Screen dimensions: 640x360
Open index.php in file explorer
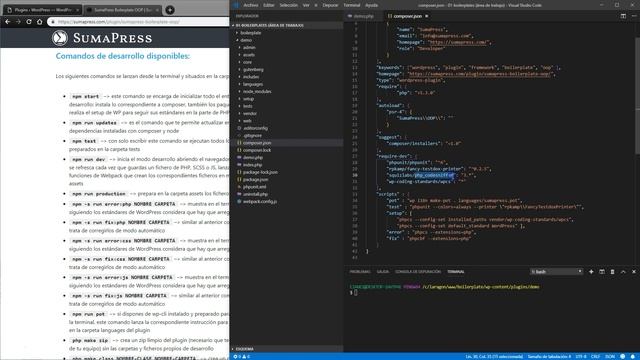253,165
